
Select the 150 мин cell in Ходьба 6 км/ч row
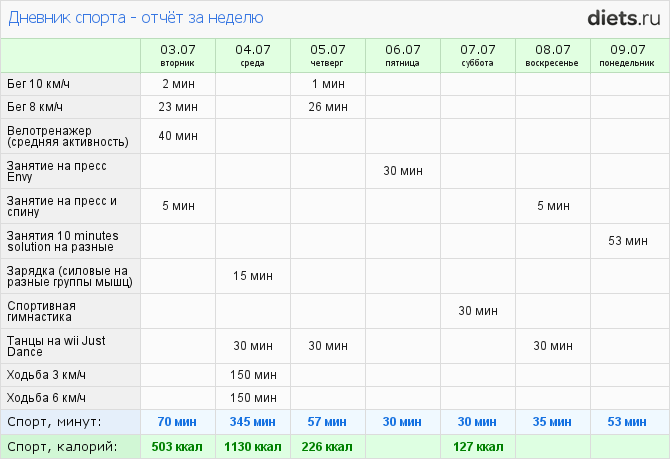coord(252,399)
